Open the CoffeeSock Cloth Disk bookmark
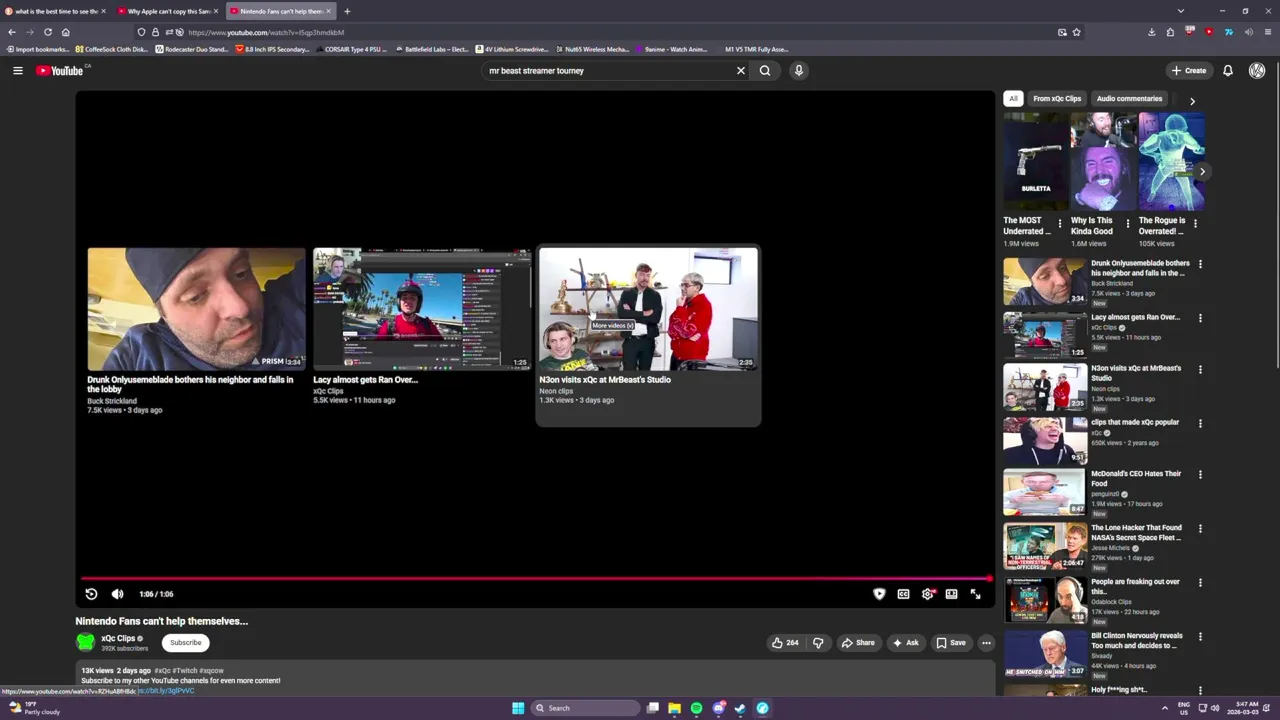The width and height of the screenshot is (1280, 720). (x=110, y=49)
